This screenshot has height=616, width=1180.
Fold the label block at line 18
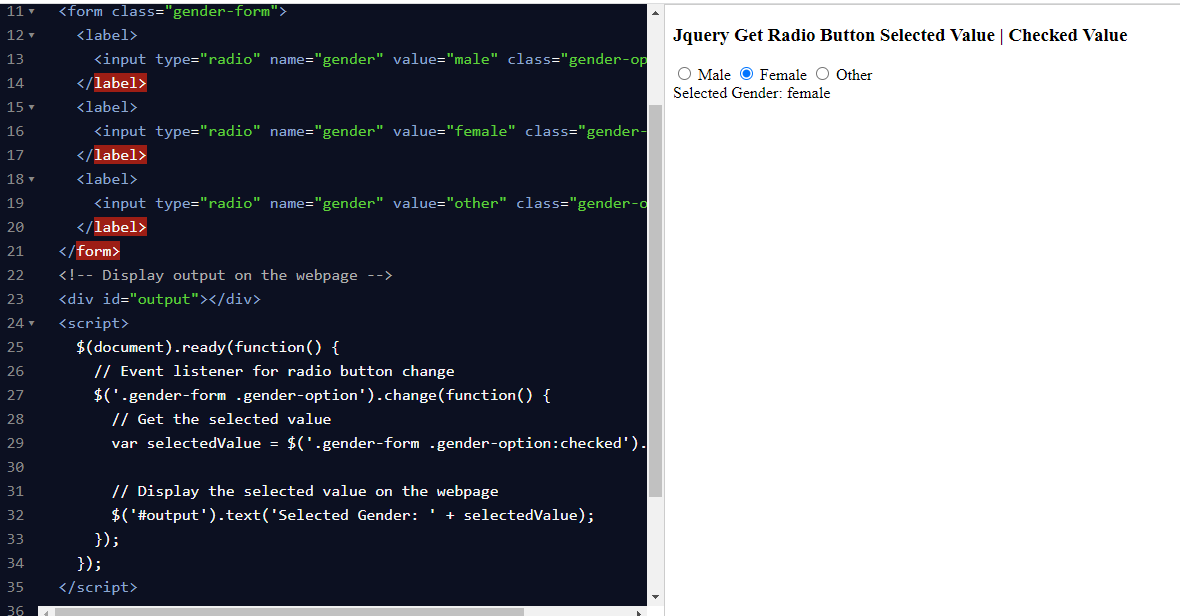(x=31, y=179)
